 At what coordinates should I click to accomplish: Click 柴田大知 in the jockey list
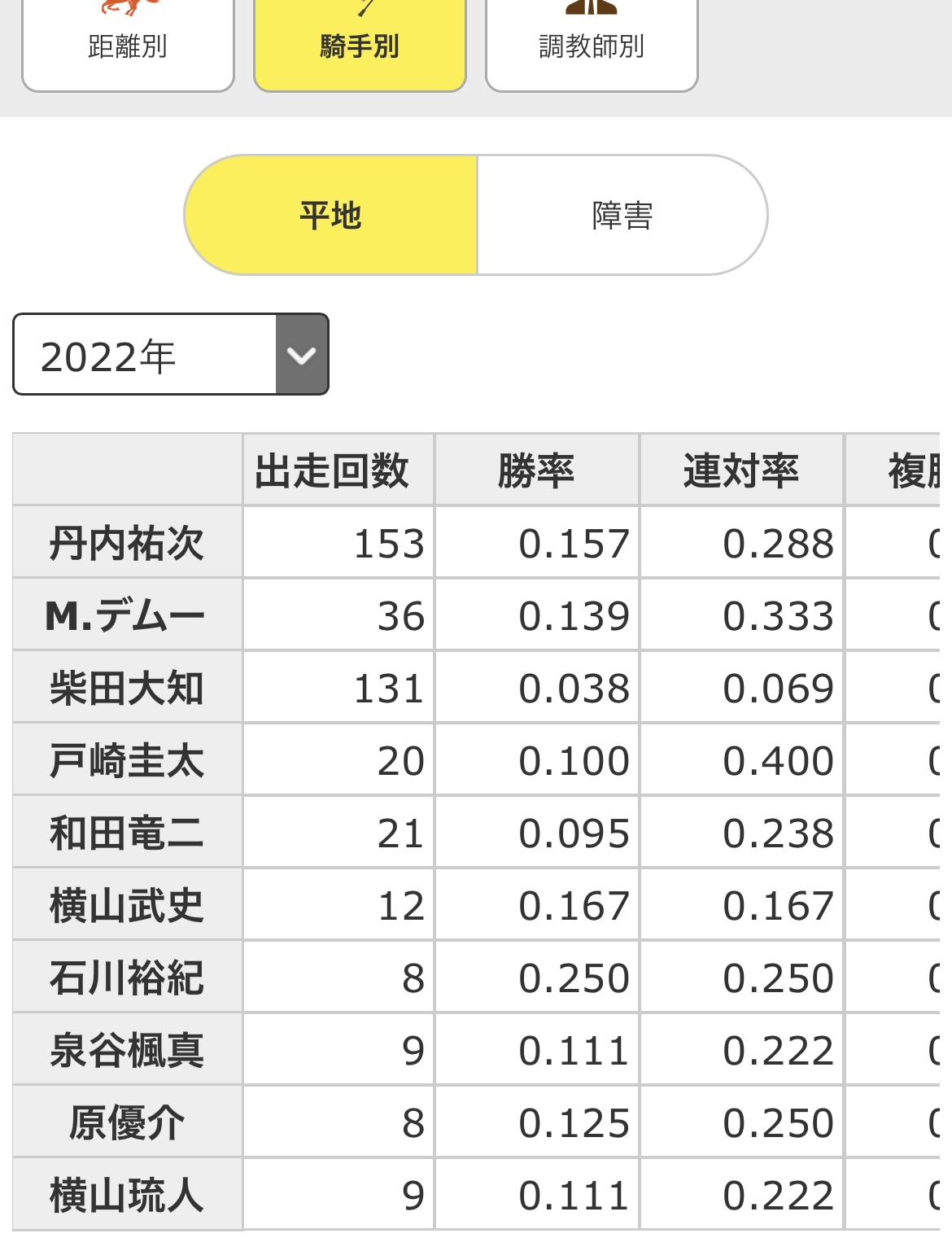(x=127, y=688)
